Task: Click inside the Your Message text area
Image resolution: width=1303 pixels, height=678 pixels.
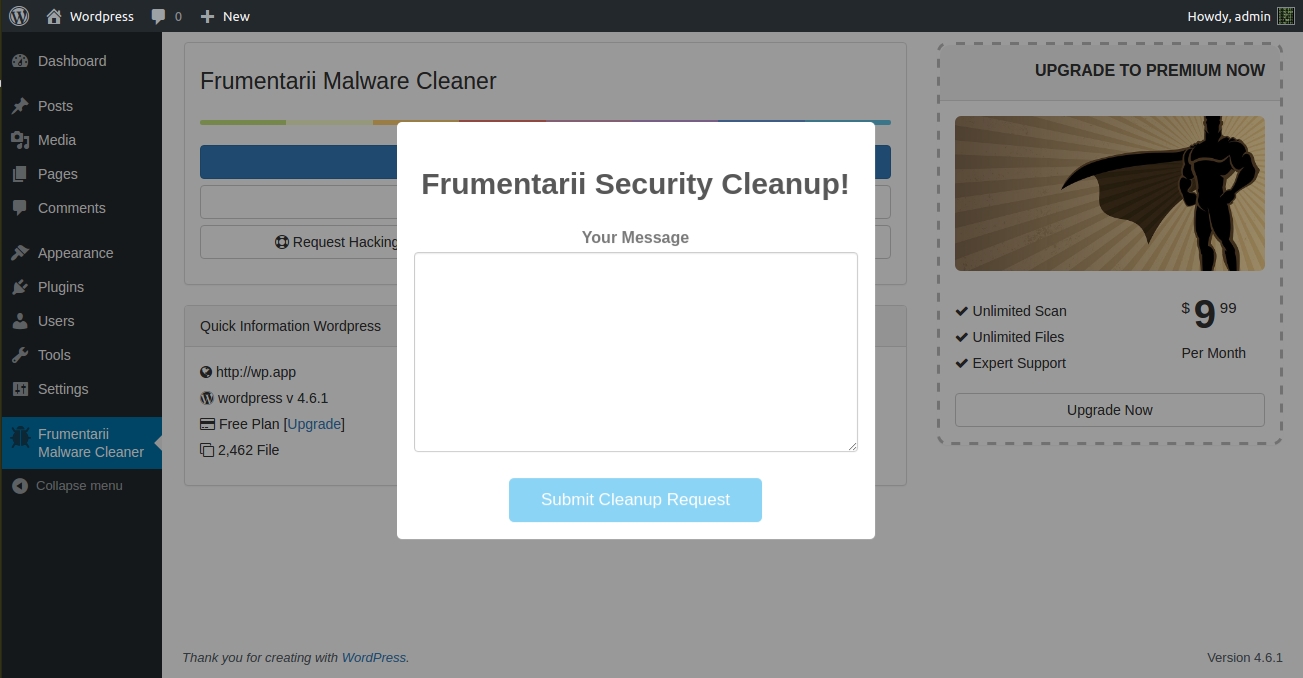Action: click(x=635, y=352)
